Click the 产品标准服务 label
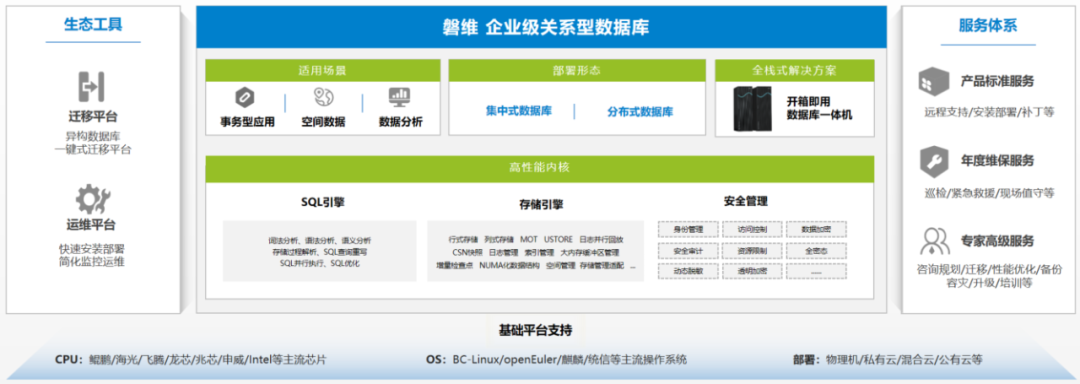This screenshot has height=384, width=1080. coord(997,81)
